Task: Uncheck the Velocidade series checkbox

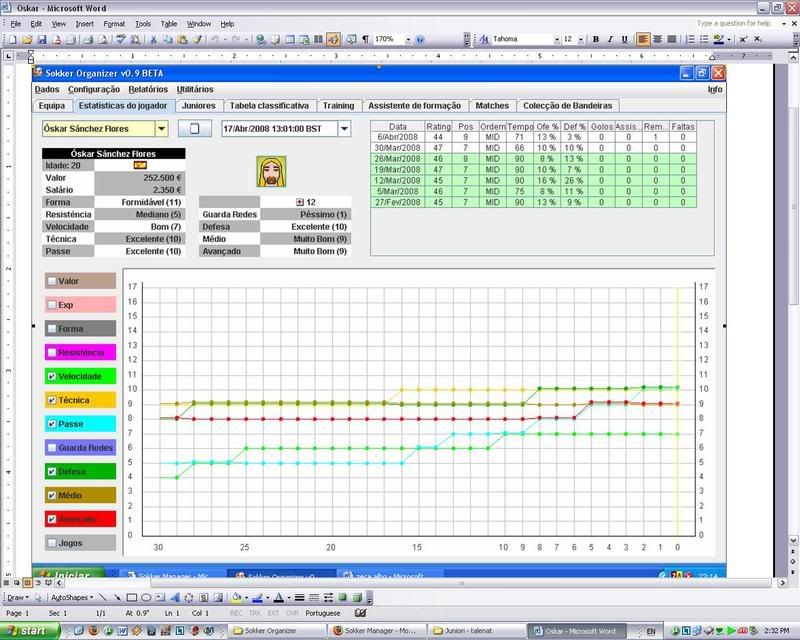Action: pos(52,376)
